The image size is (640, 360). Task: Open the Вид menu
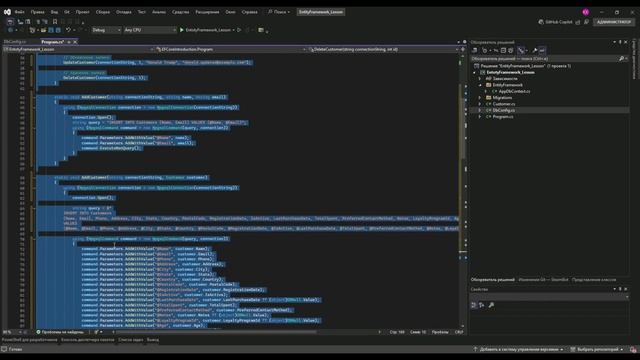point(54,12)
